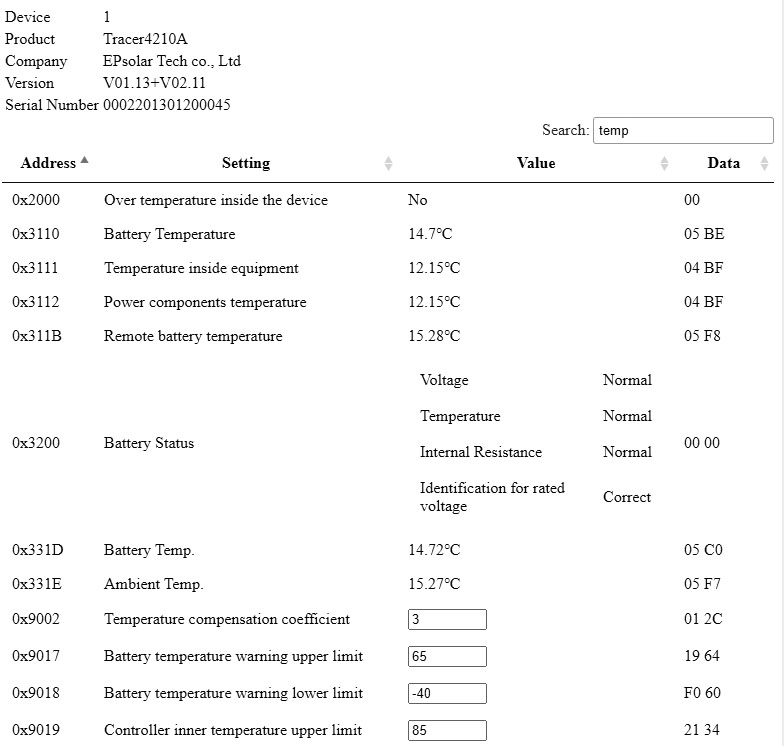Edit Battery temperature warning lower limit field
784x746 pixels.
click(447, 693)
